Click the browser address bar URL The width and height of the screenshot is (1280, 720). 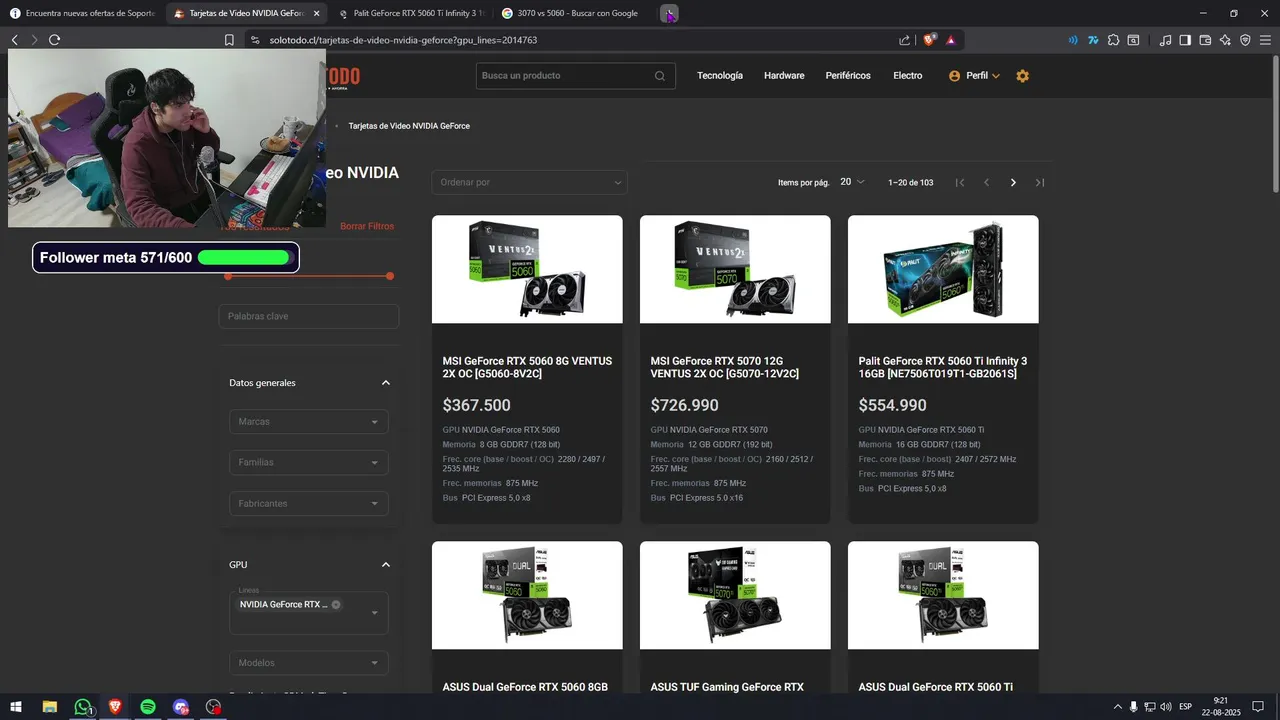click(403, 40)
